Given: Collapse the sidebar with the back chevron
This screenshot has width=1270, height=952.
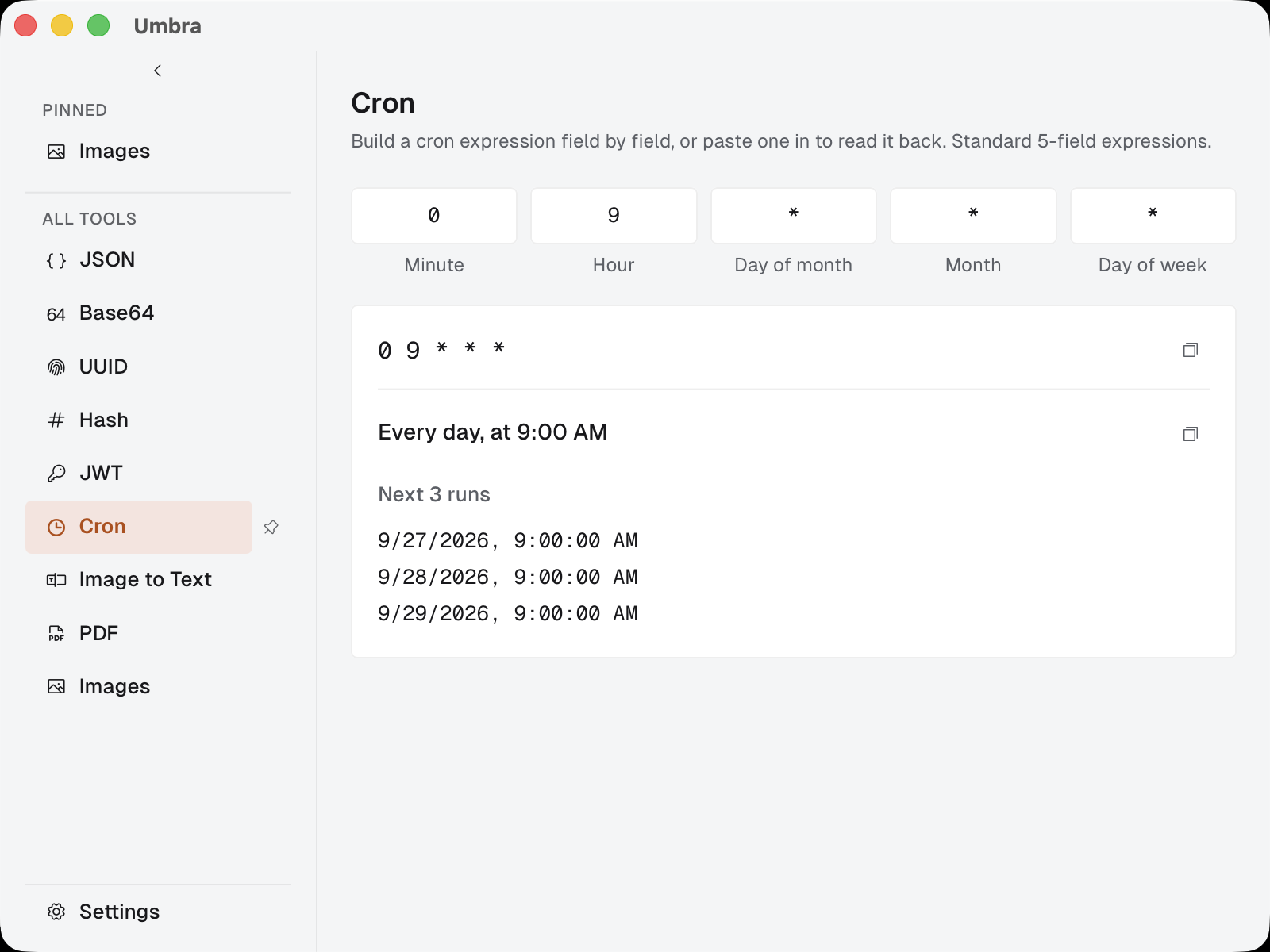Looking at the screenshot, I should pos(157,71).
